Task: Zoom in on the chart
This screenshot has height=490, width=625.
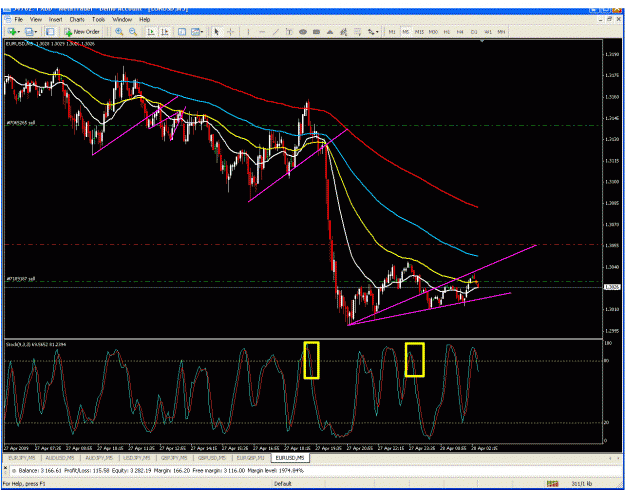Action: (119, 32)
